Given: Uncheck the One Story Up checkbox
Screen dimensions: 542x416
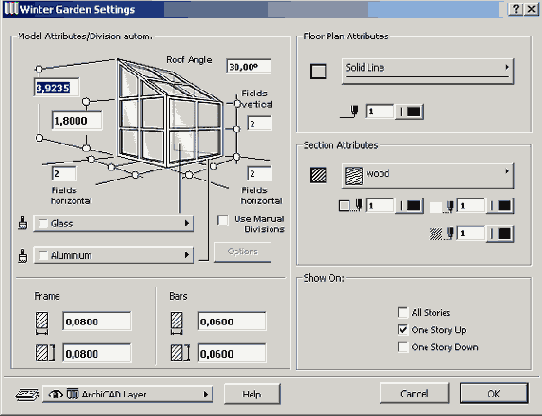Looking at the screenshot, I should (403, 330).
